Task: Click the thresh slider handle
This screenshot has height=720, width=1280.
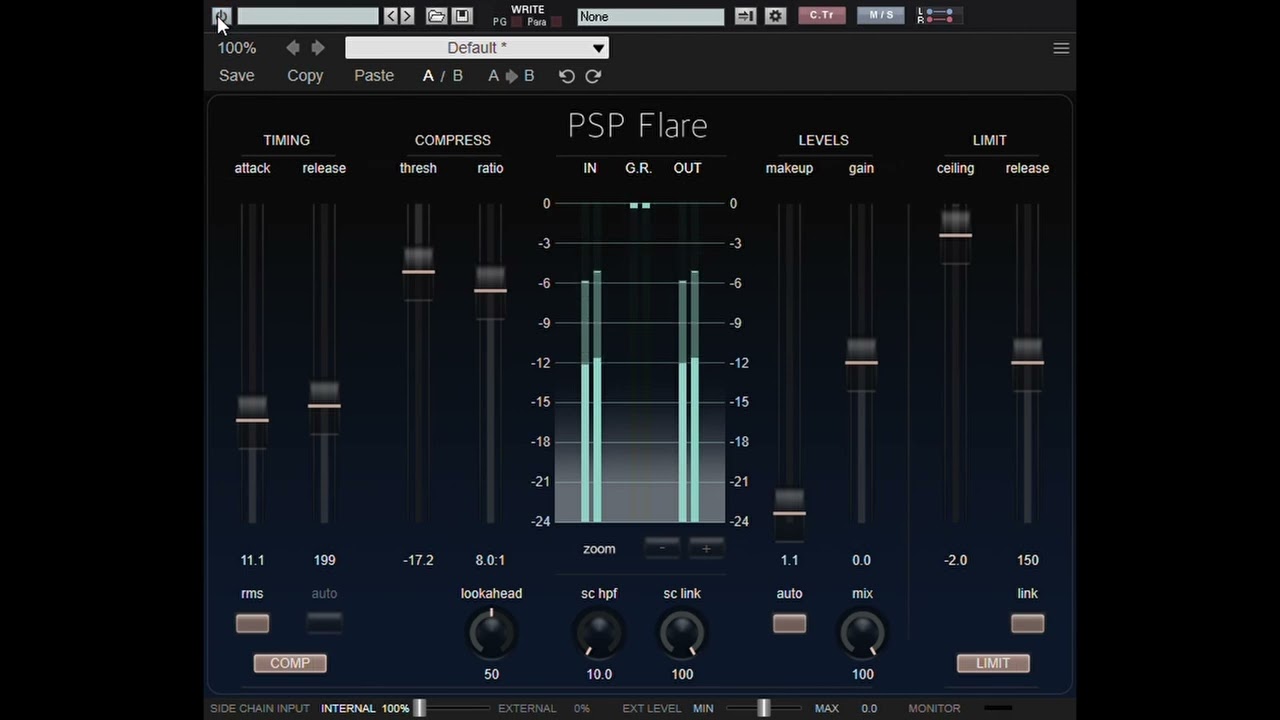Action: (418, 272)
